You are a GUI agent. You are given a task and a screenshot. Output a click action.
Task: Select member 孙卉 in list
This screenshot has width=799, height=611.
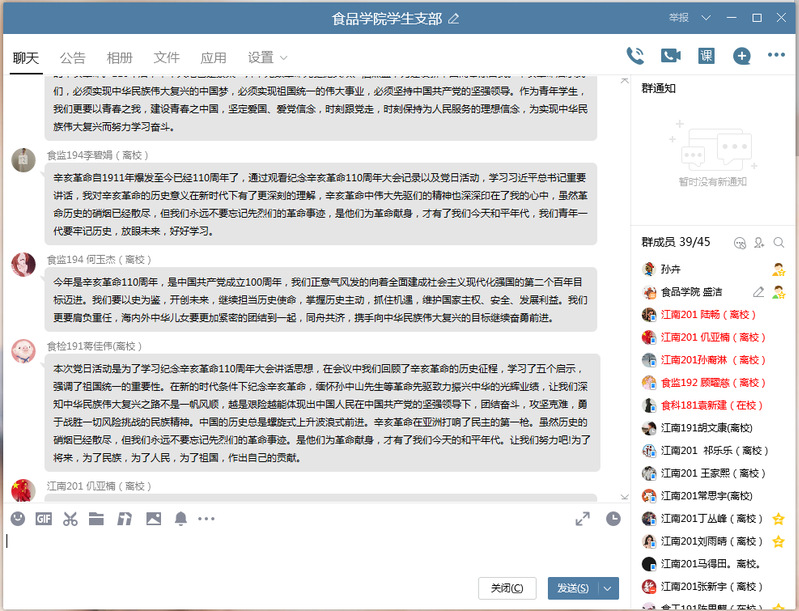[713, 269]
